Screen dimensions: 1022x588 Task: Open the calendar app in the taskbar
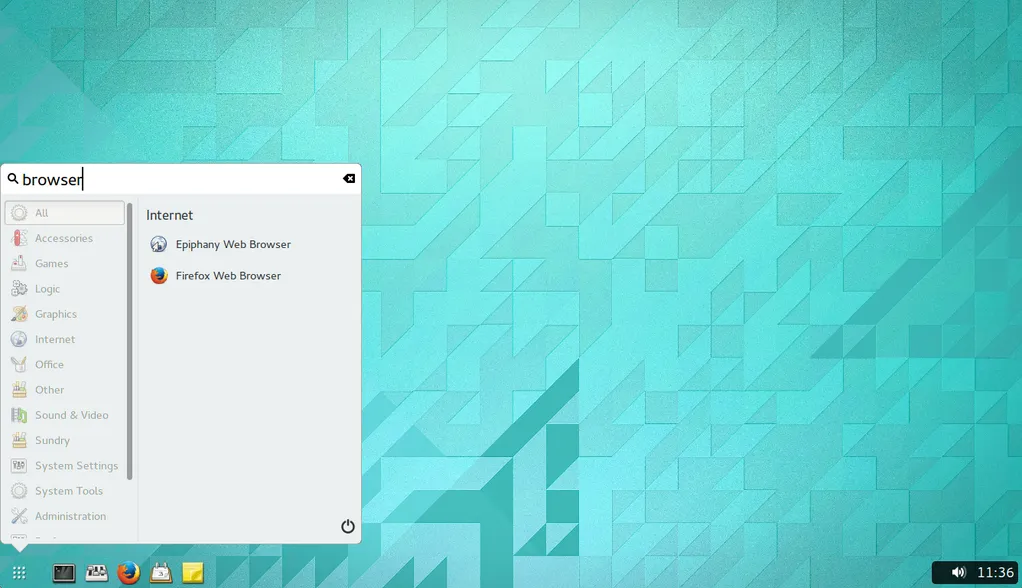tap(161, 572)
